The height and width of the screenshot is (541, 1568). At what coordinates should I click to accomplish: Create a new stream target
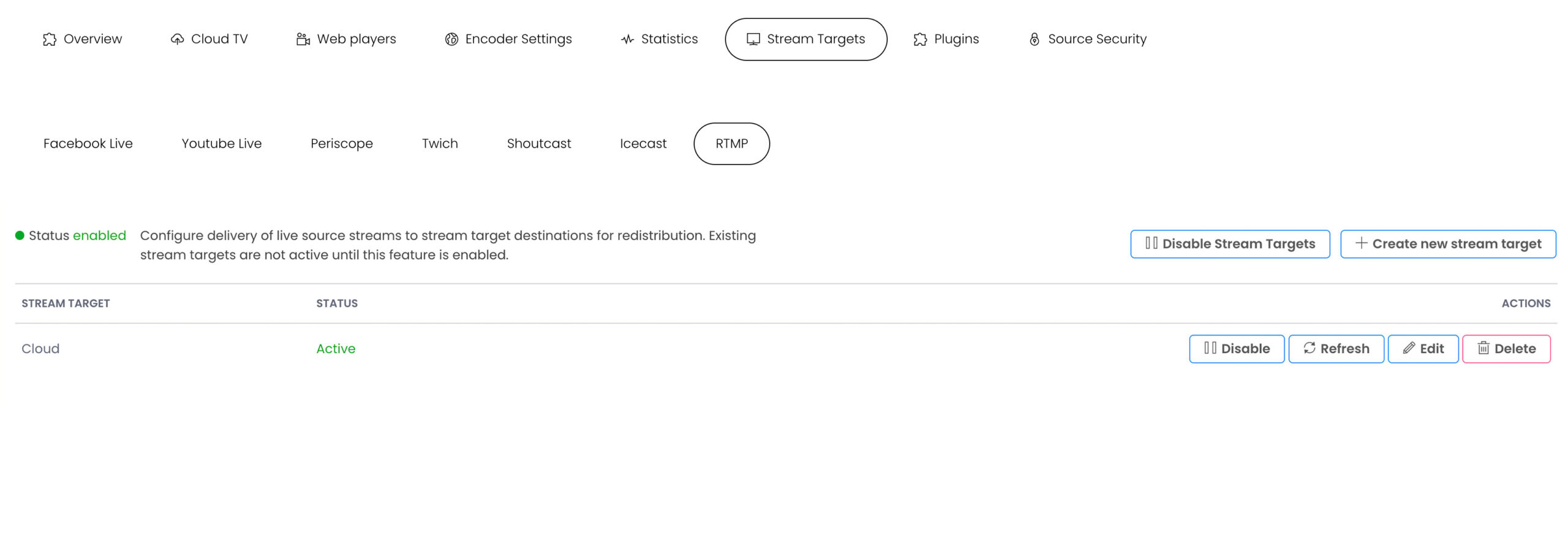point(1447,244)
